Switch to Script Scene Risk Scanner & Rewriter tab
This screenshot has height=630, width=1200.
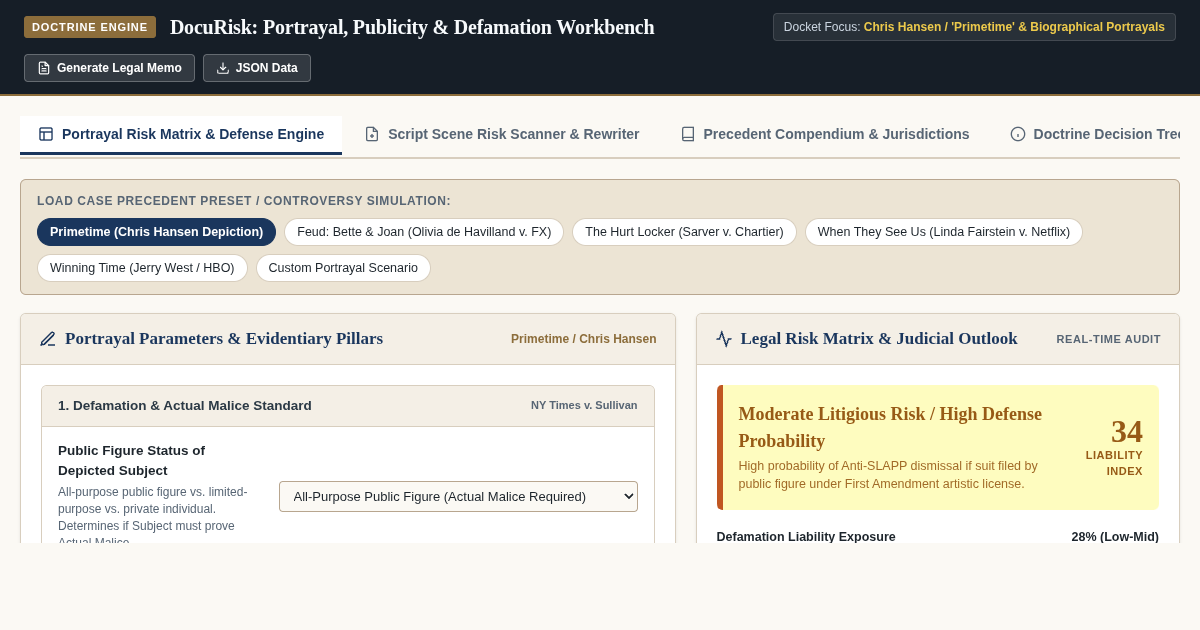coord(502,134)
